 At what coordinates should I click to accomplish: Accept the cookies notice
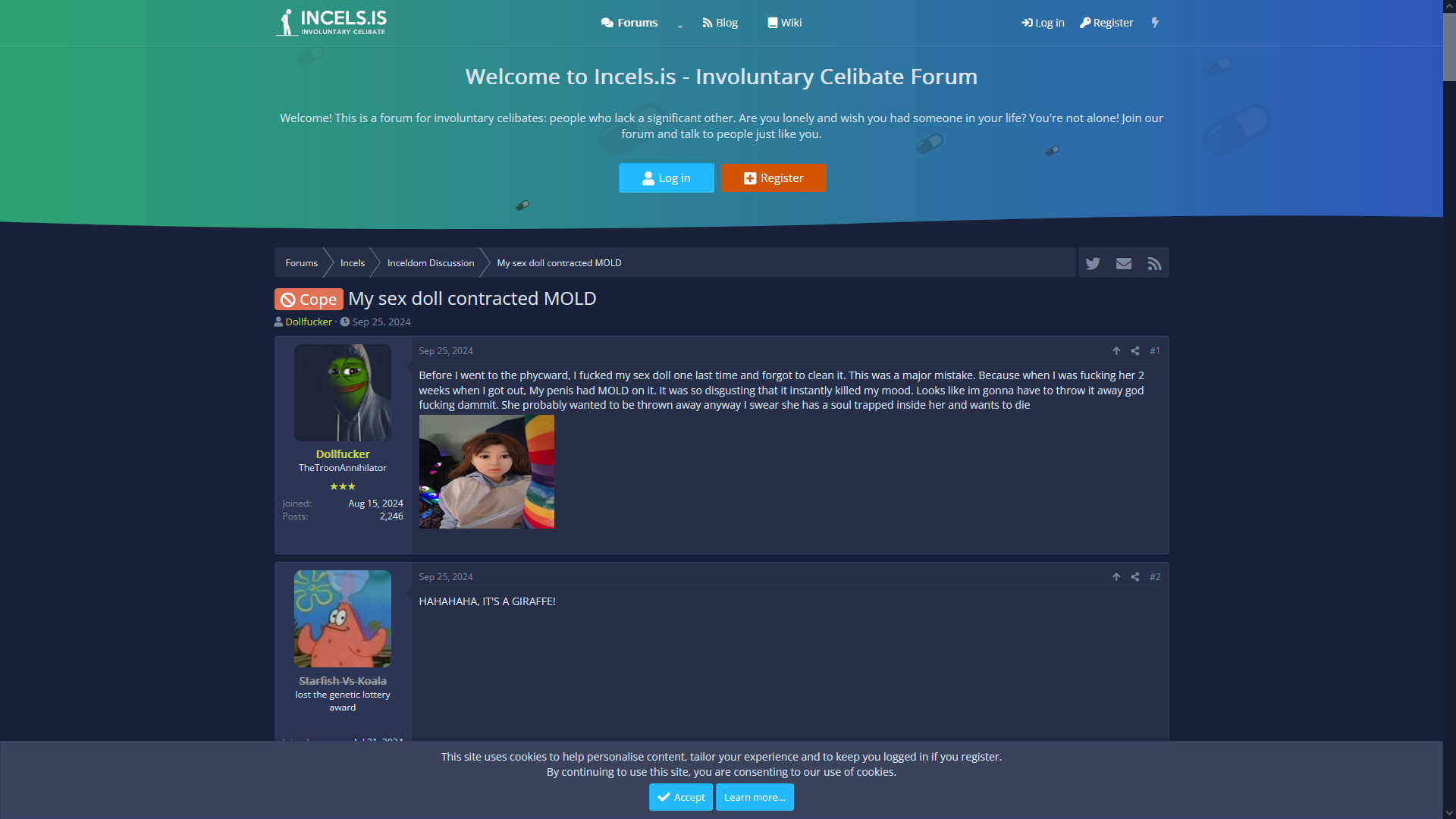pos(680,797)
